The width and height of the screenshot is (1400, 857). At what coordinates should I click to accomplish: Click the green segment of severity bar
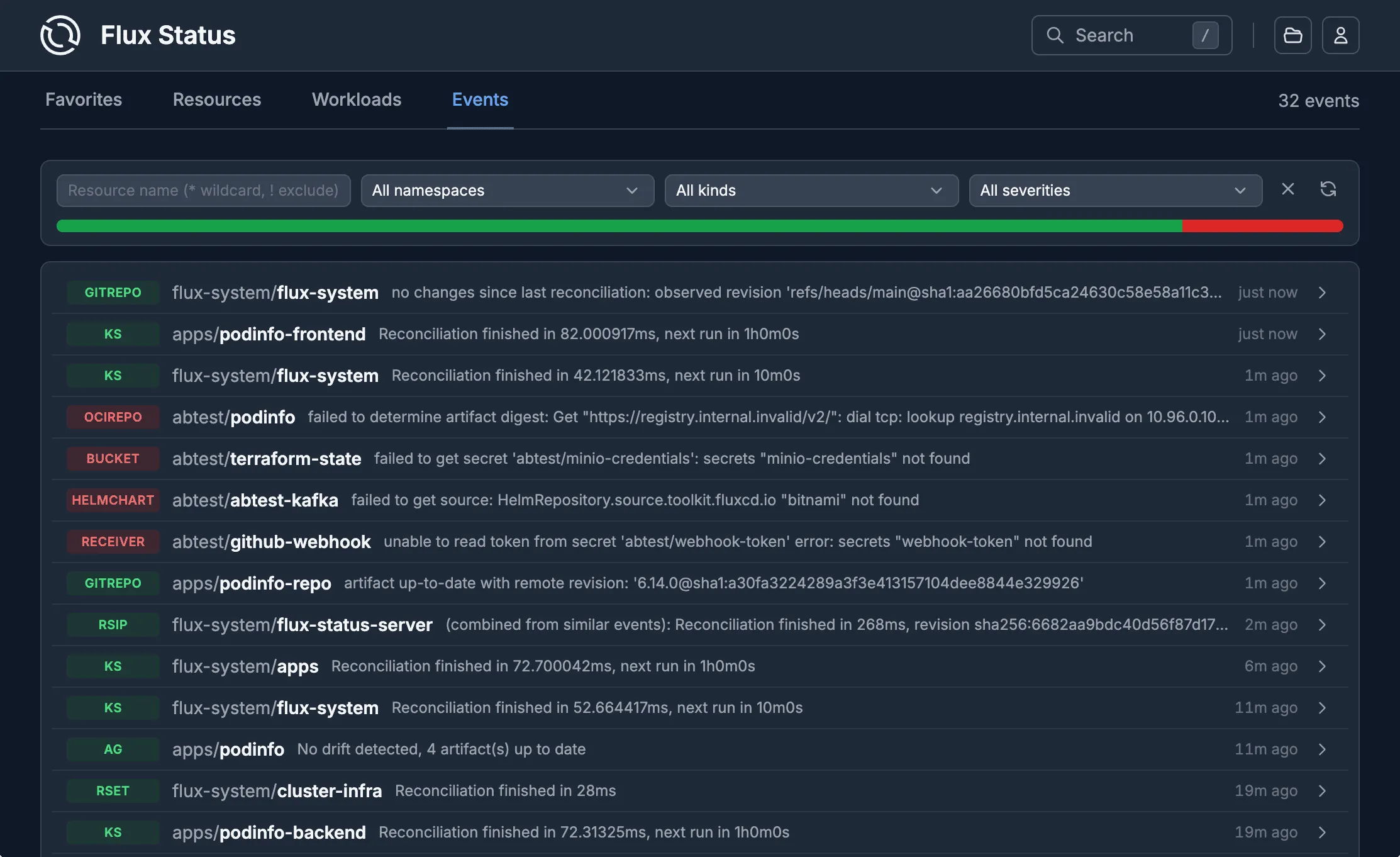pyautogui.click(x=619, y=226)
